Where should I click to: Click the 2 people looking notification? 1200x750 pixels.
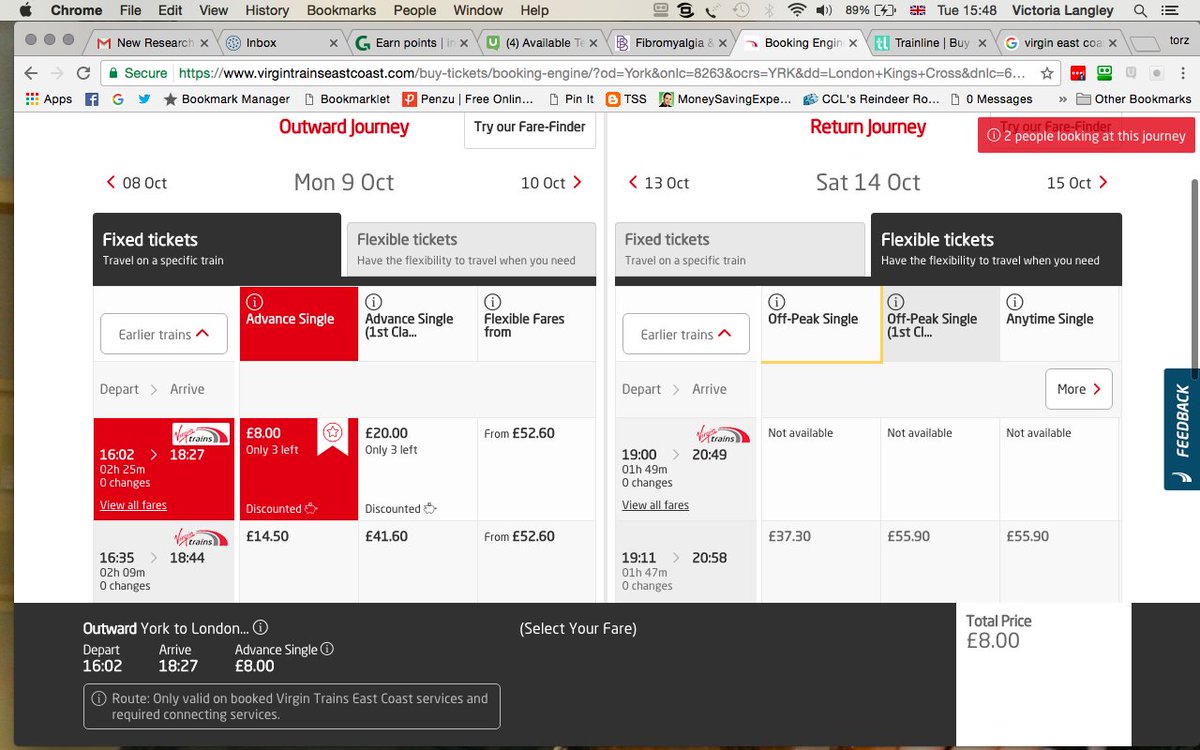point(1086,135)
